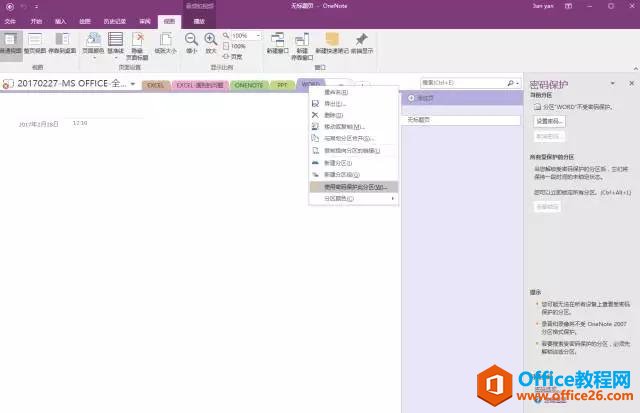640x413 pixels.
Task: Select the untitled page (无标题页) entry
Action: click(461, 120)
